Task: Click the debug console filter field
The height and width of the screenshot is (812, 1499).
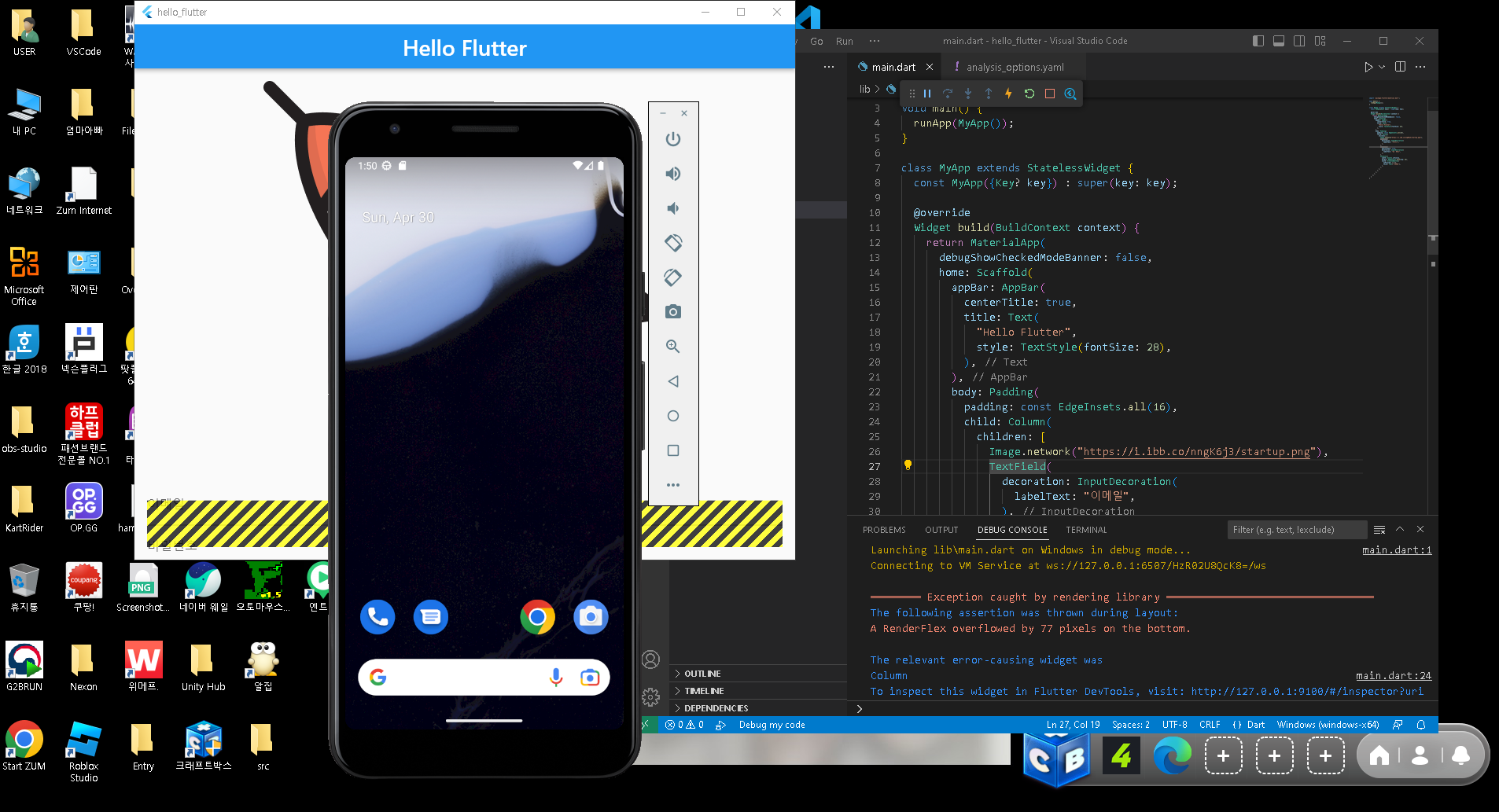Action: click(x=1296, y=530)
